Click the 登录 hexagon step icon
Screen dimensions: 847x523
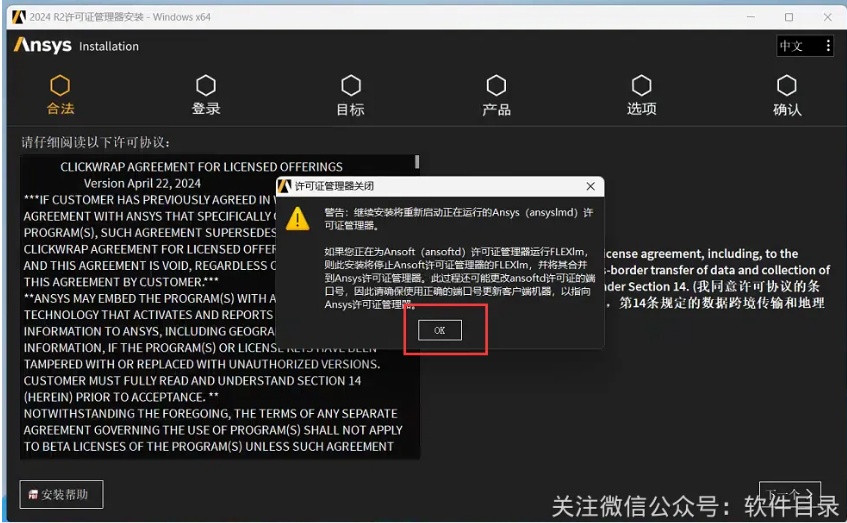coord(206,86)
